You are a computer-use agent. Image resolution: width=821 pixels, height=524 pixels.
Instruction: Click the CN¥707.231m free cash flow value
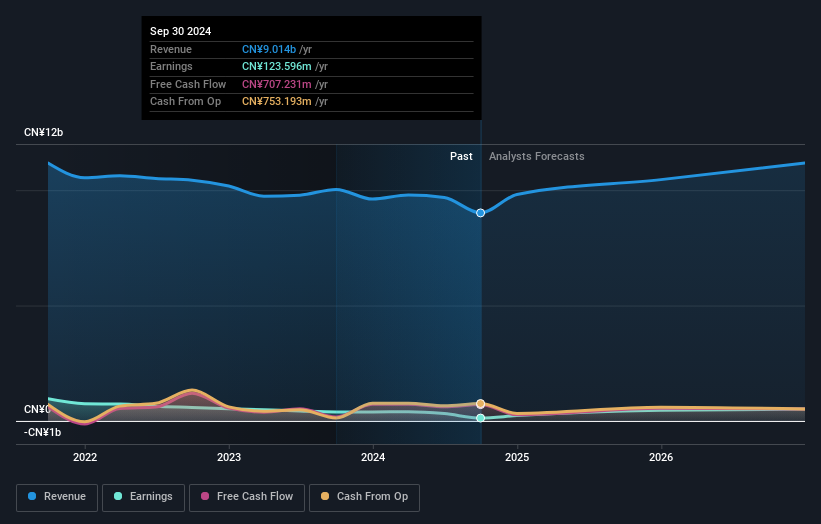click(x=276, y=84)
